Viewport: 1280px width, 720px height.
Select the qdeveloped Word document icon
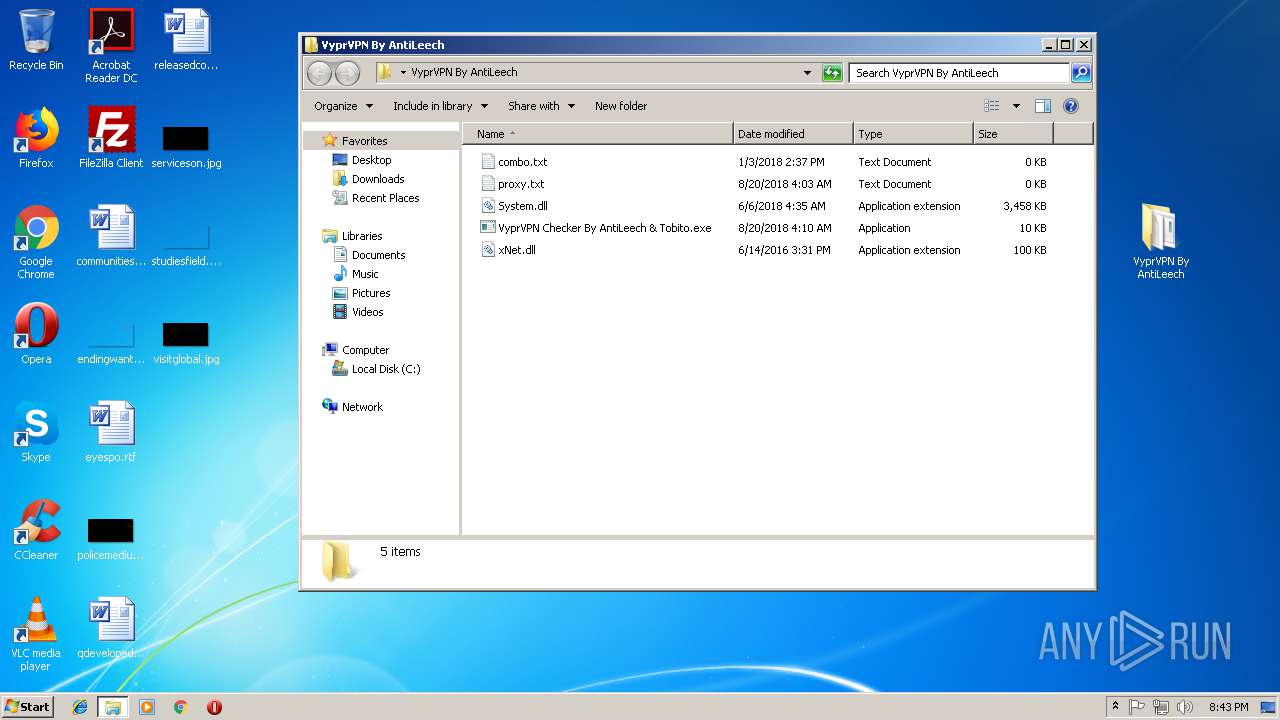[111, 628]
